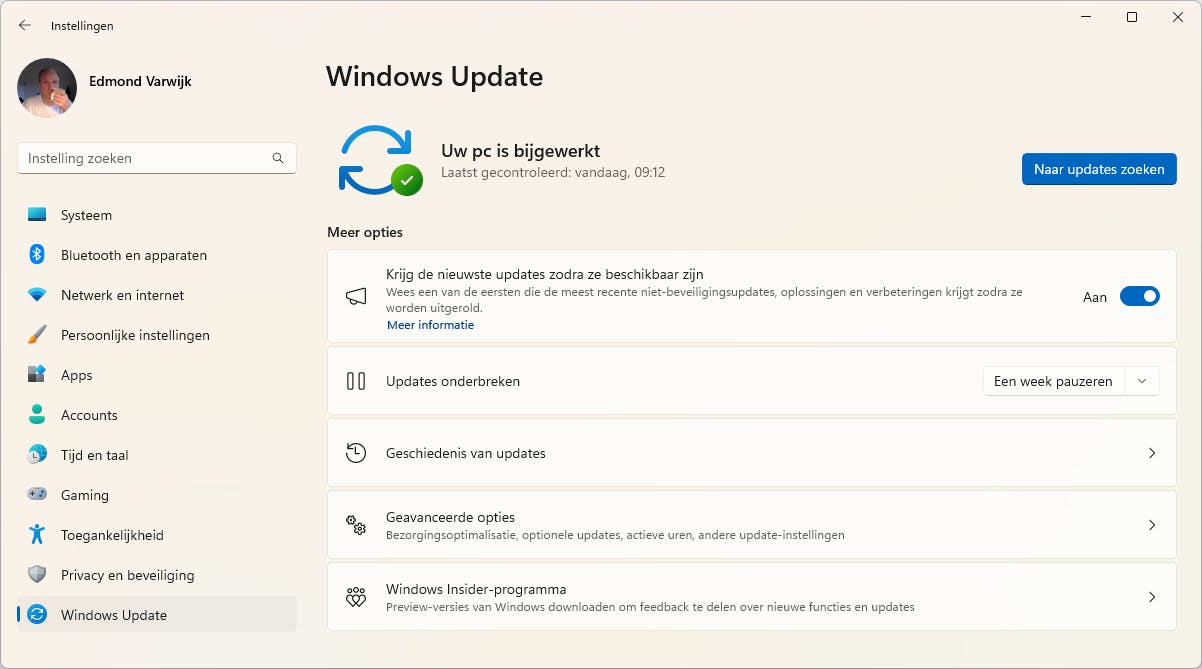Click the Een week pauzeren button
This screenshot has width=1202, height=669.
pos(1053,381)
